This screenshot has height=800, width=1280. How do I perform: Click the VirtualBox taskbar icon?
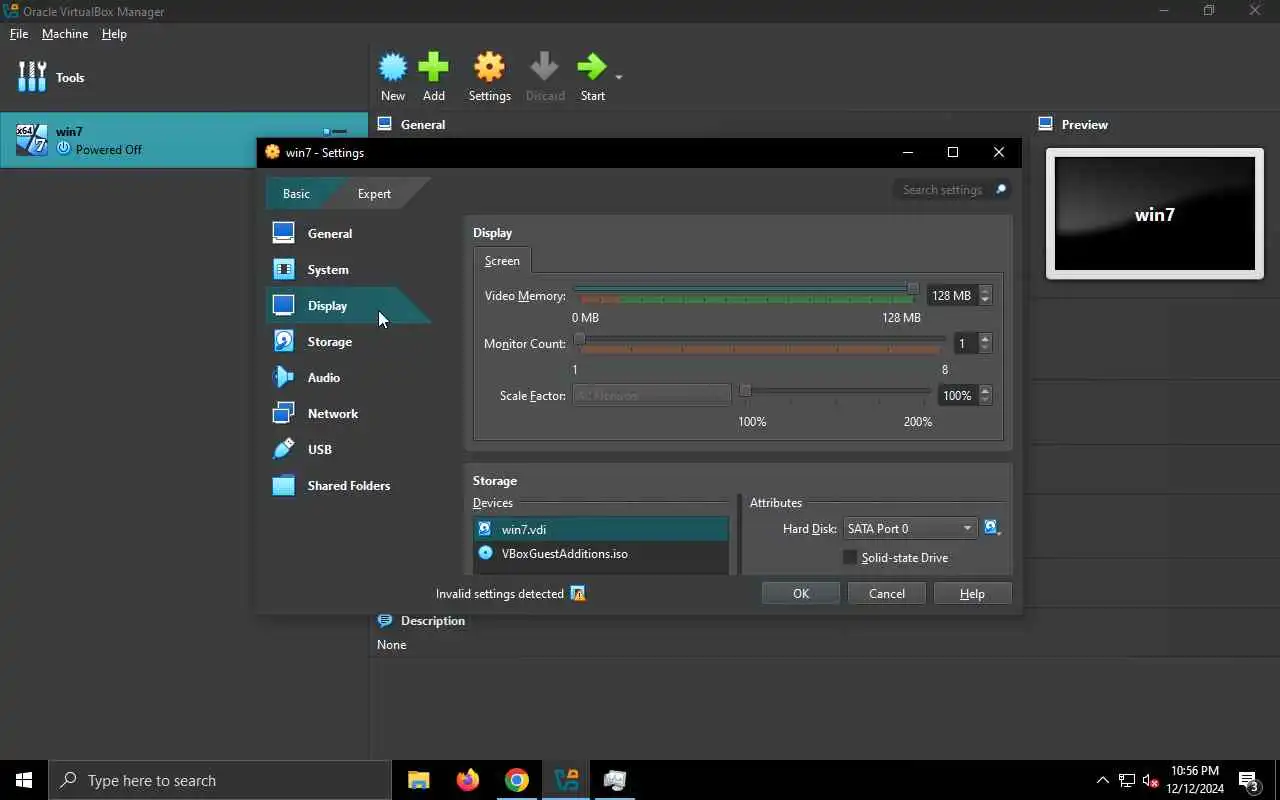pos(566,780)
